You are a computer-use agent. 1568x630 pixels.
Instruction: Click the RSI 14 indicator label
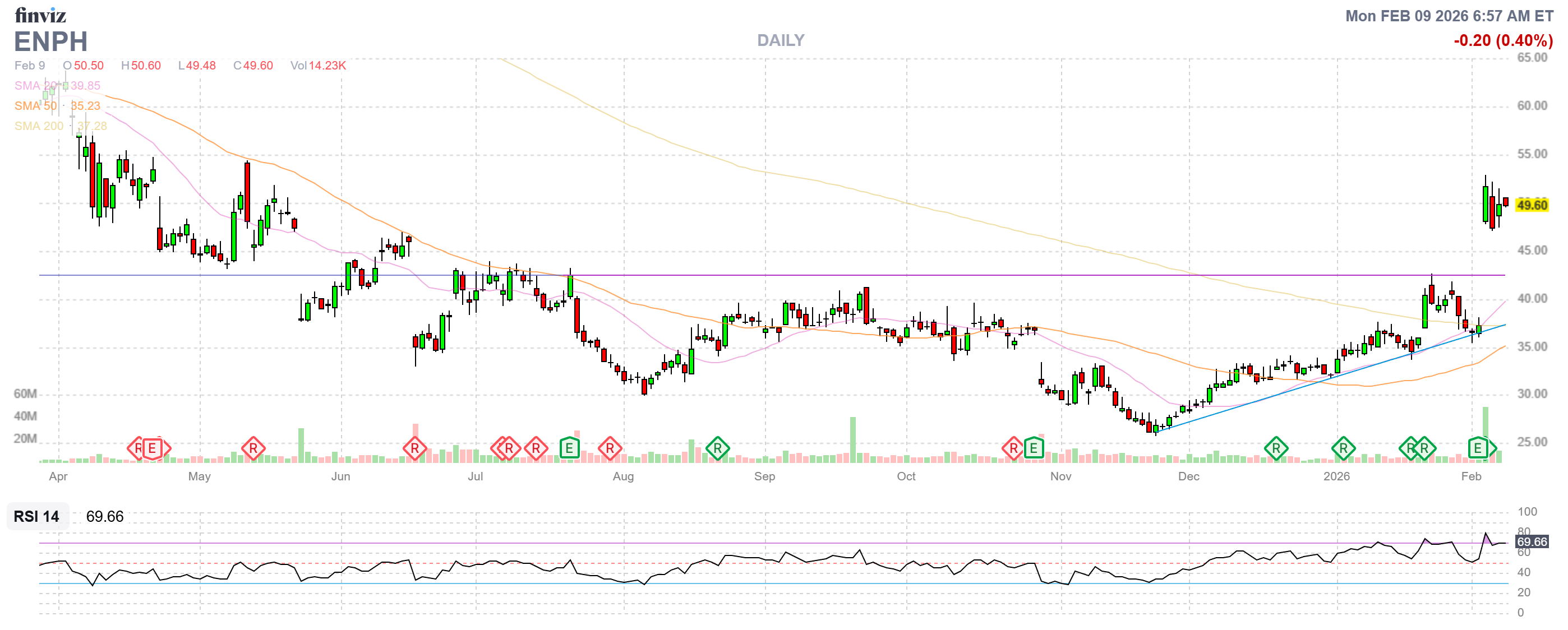click(x=36, y=516)
